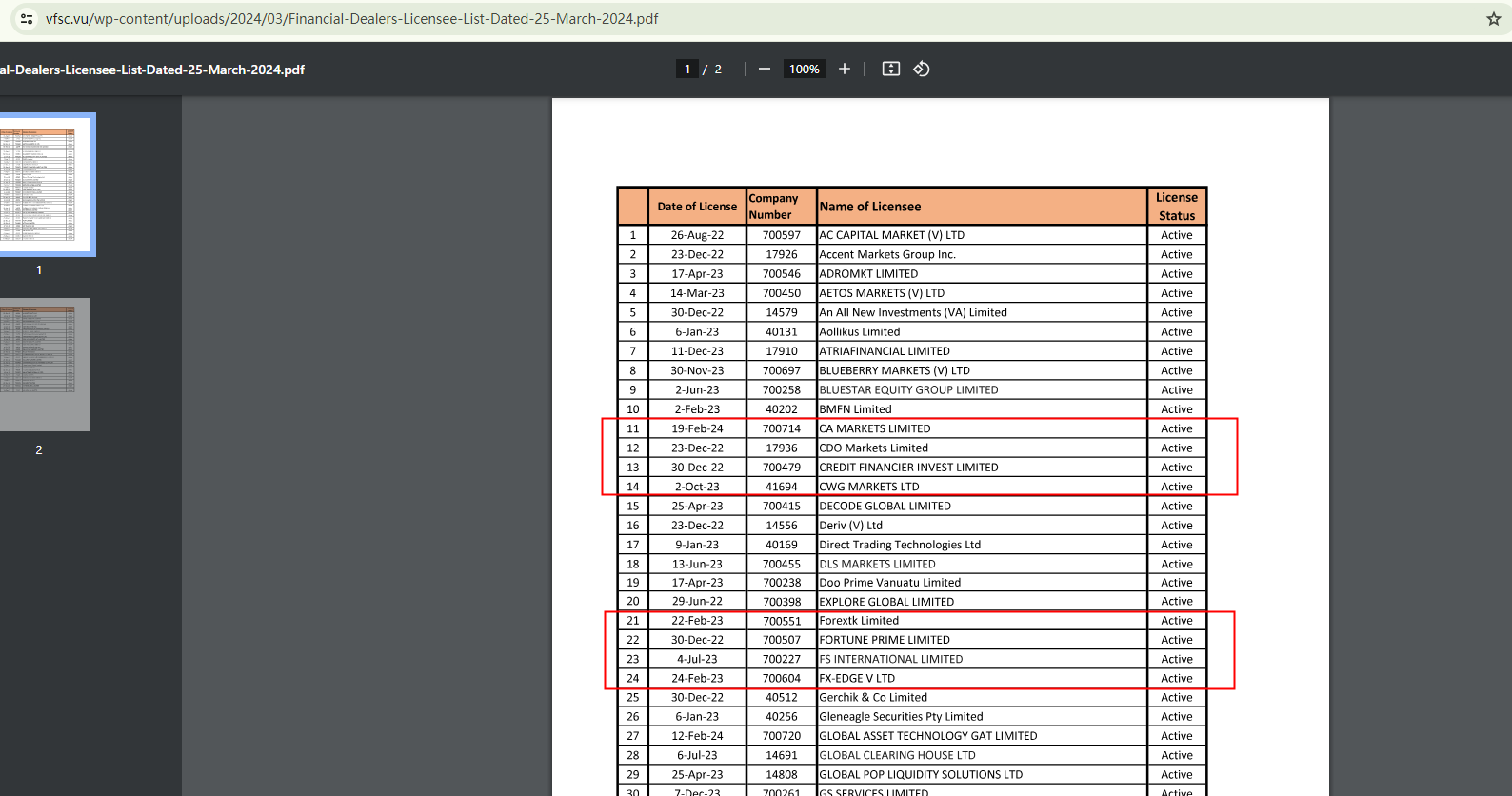This screenshot has width=1512, height=796.
Task: Click the zoom out minus icon
Action: point(764,69)
